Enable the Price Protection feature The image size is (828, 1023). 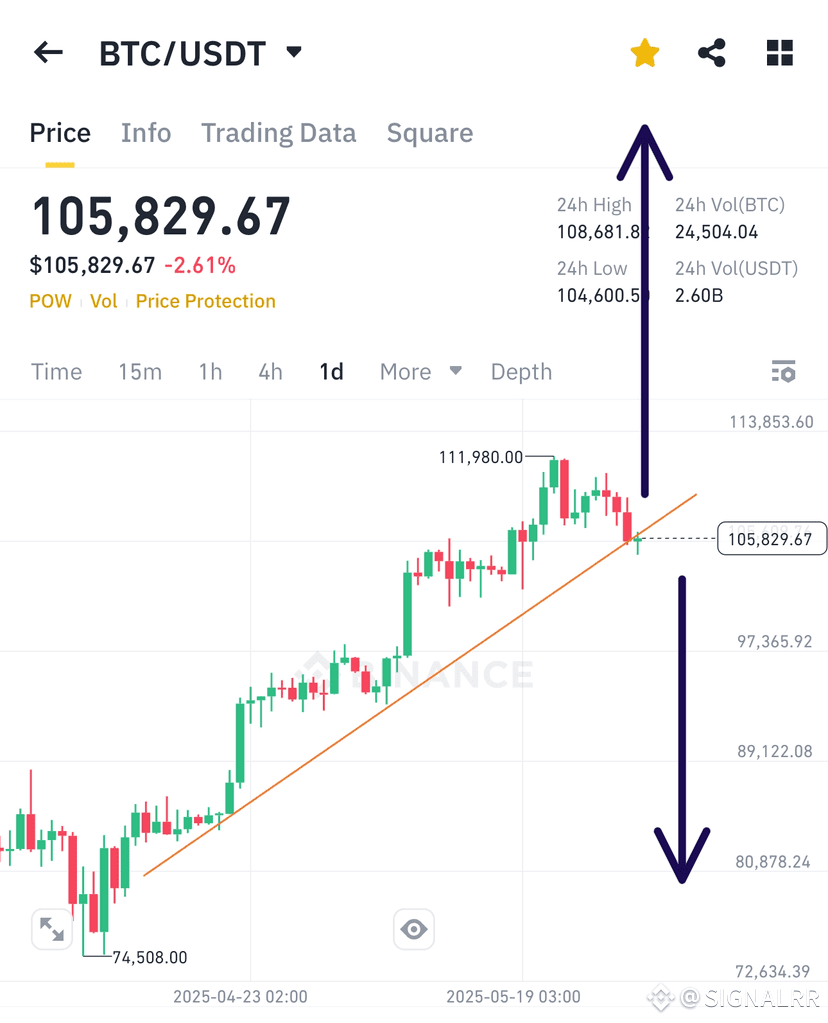(x=205, y=301)
